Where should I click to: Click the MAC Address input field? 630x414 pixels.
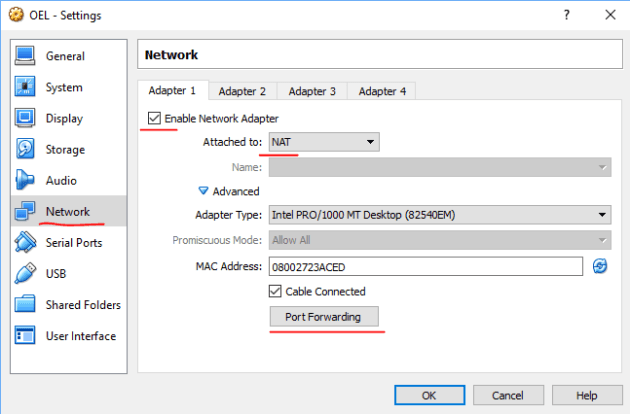pos(426,266)
